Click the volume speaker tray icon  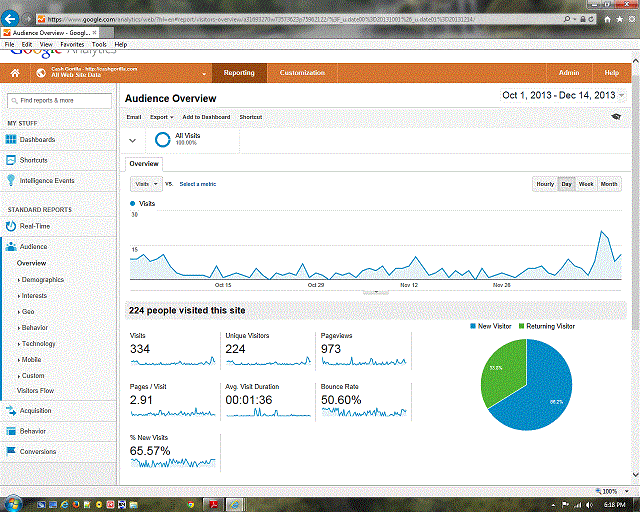coord(589,505)
